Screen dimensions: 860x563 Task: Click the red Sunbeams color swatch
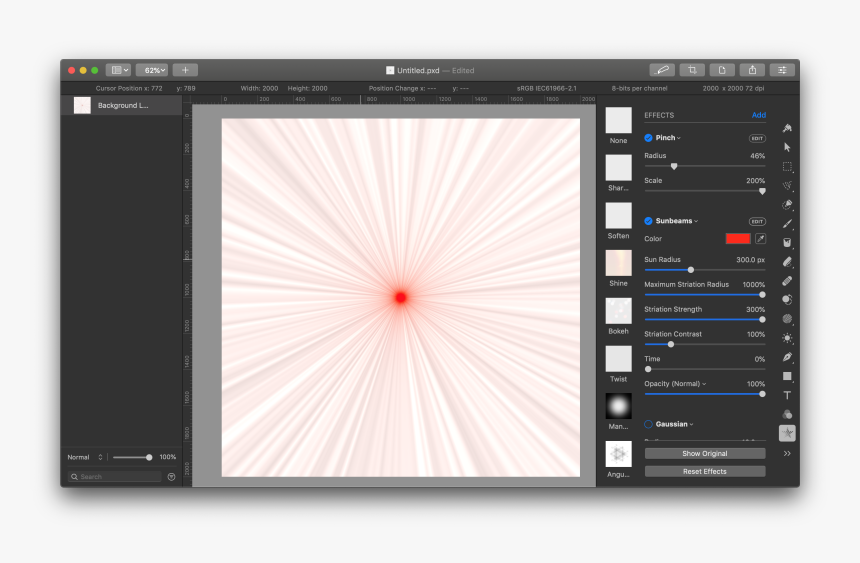click(x=738, y=238)
